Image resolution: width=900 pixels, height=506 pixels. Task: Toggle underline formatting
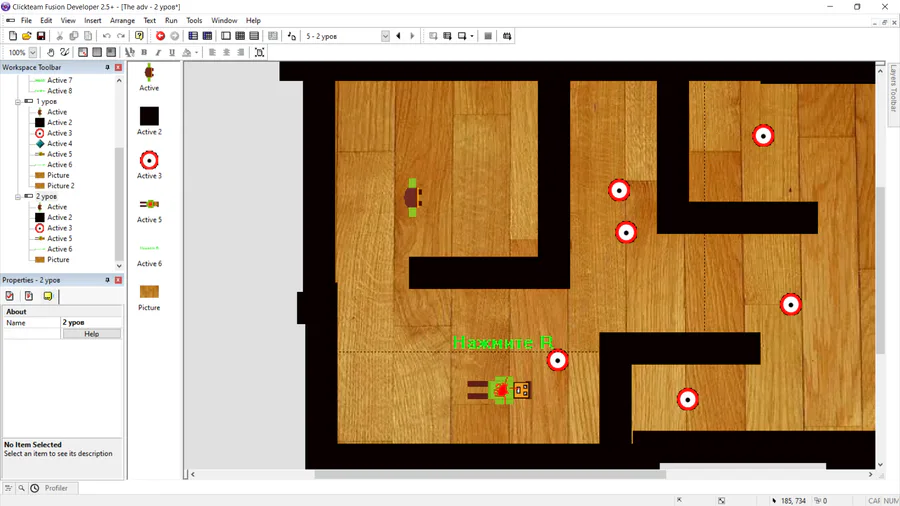point(172,52)
